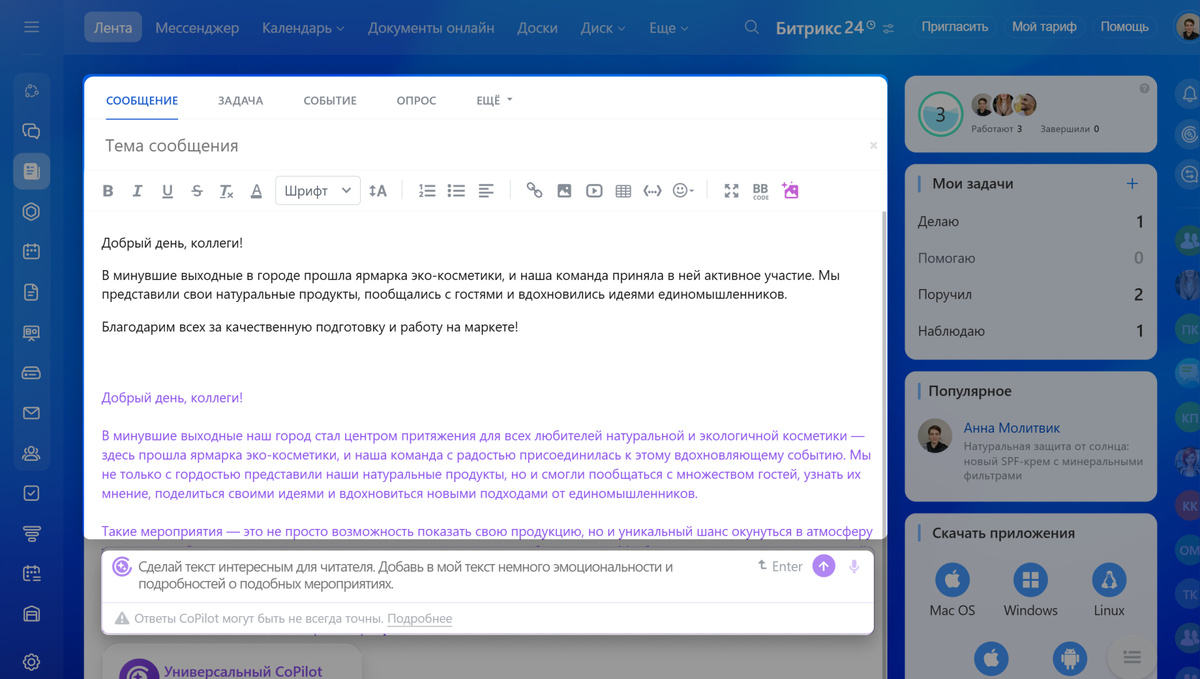1200x679 pixels.
Task: Insert an image into the message
Action: click(x=564, y=190)
